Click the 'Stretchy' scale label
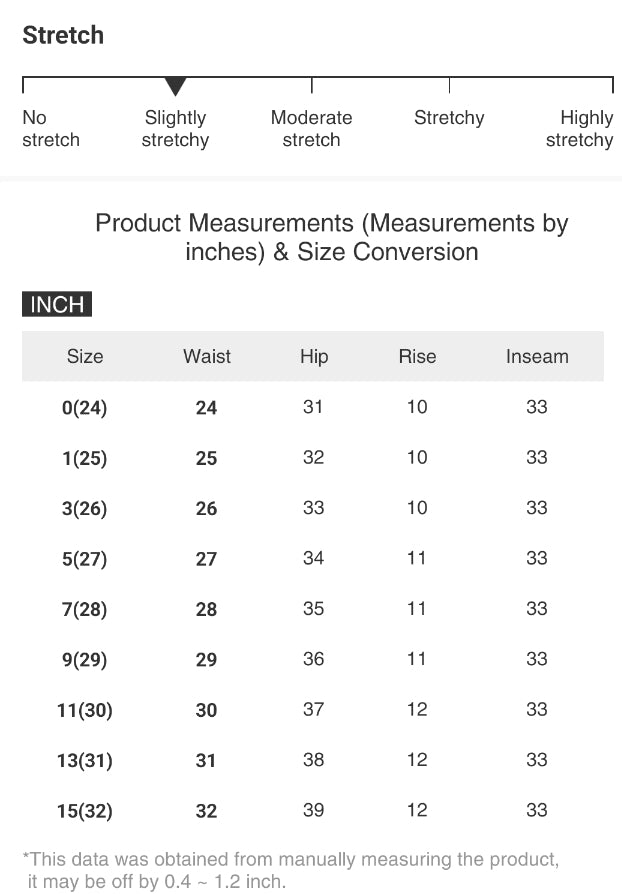 coord(449,118)
